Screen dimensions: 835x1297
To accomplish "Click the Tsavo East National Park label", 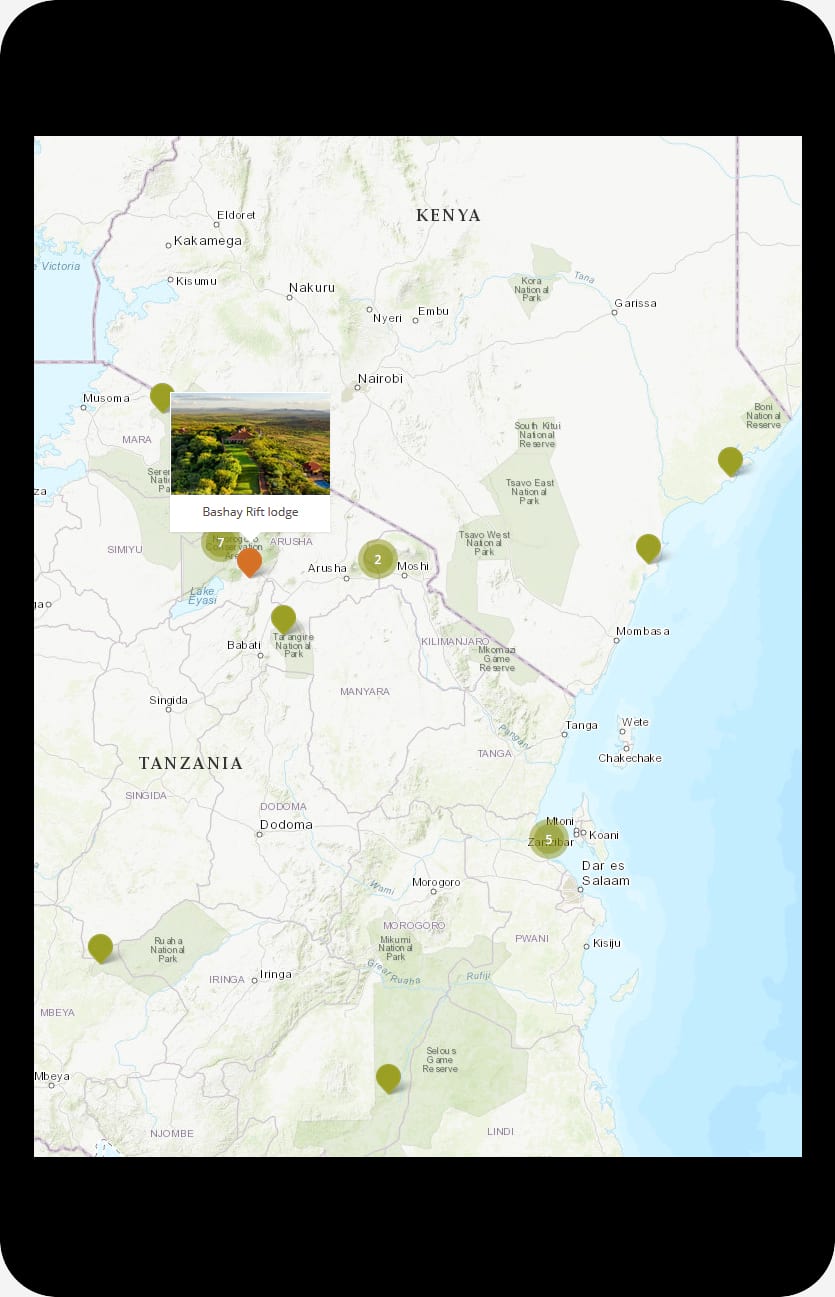I will 530,490.
